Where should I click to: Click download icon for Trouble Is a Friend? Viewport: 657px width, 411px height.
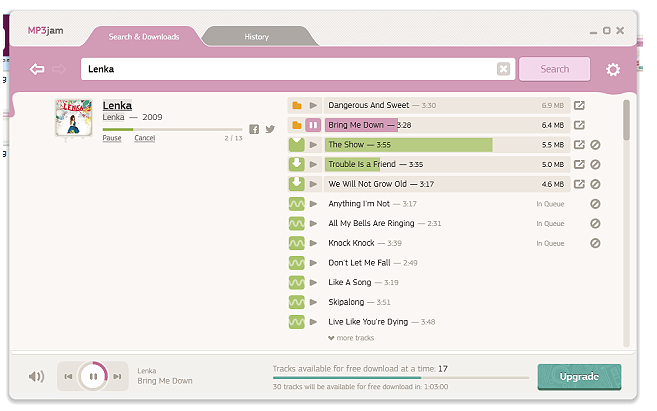297,164
